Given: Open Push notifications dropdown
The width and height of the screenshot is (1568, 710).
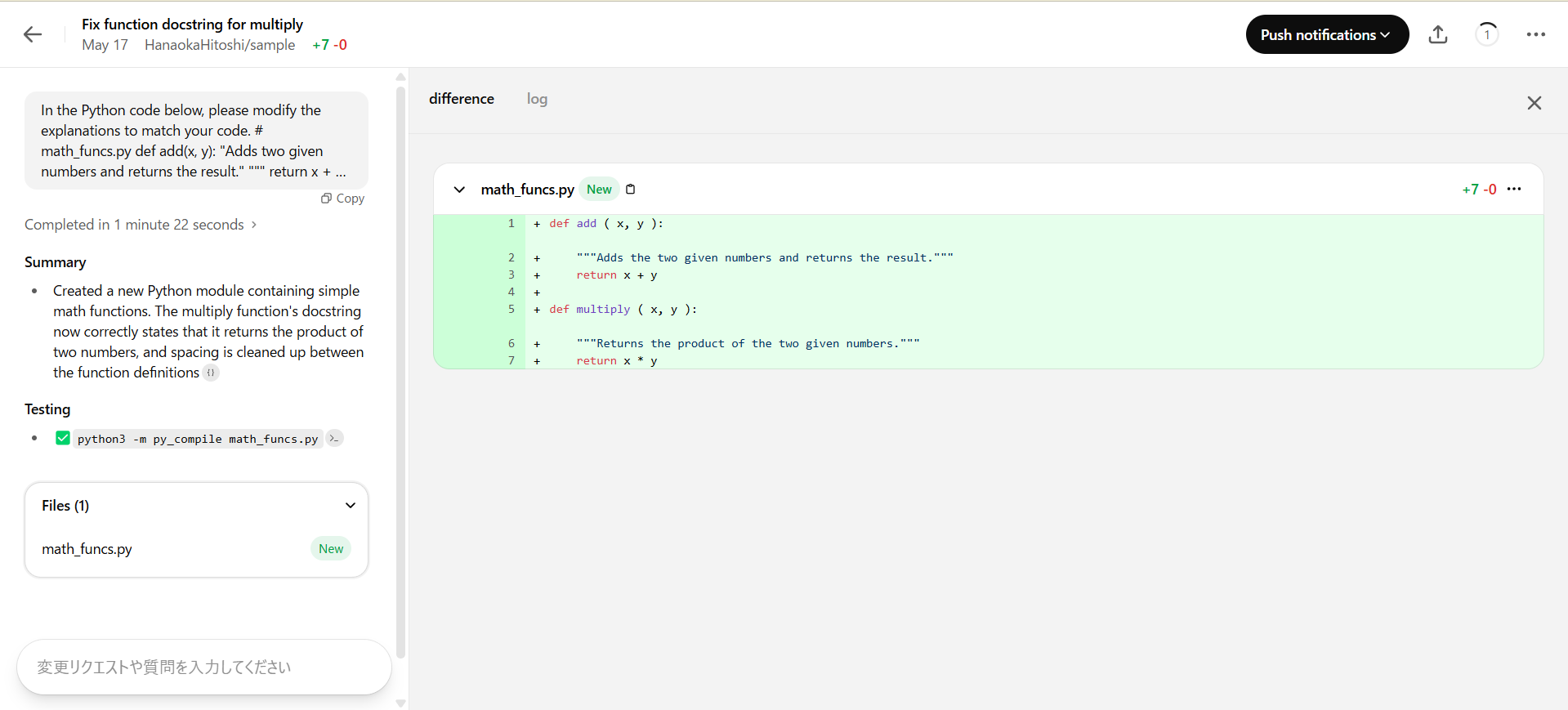Looking at the screenshot, I should click(x=1327, y=34).
